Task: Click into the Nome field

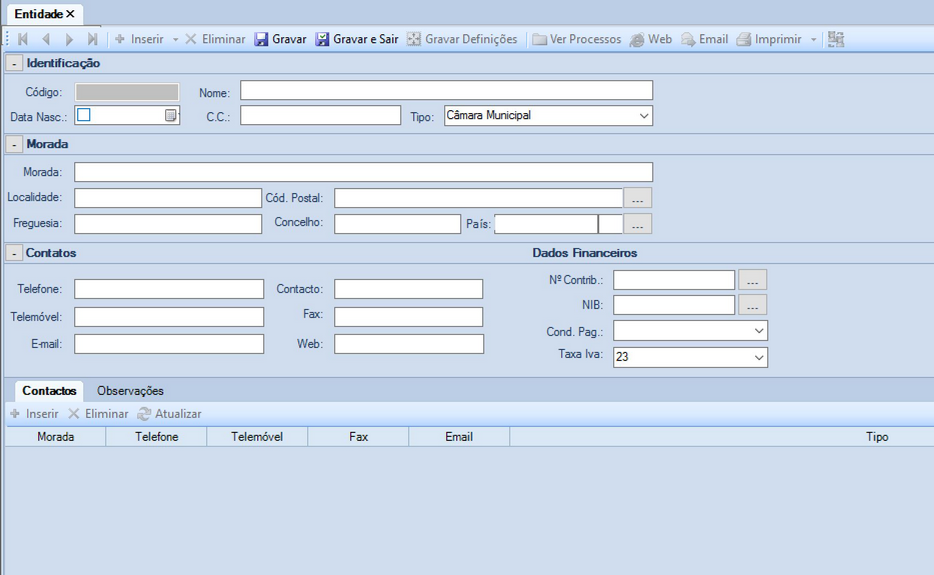Action: (447, 91)
